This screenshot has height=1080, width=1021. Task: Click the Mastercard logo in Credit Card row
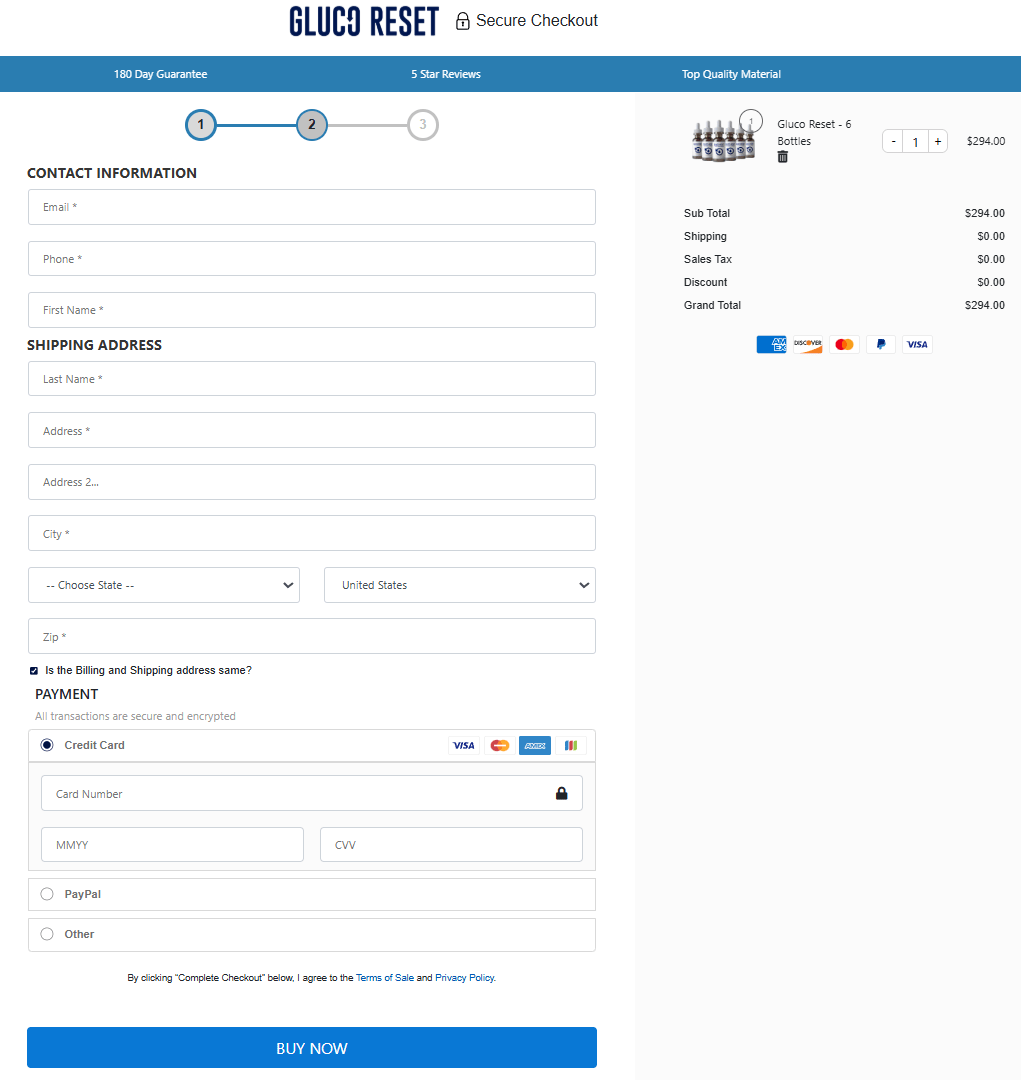(499, 745)
